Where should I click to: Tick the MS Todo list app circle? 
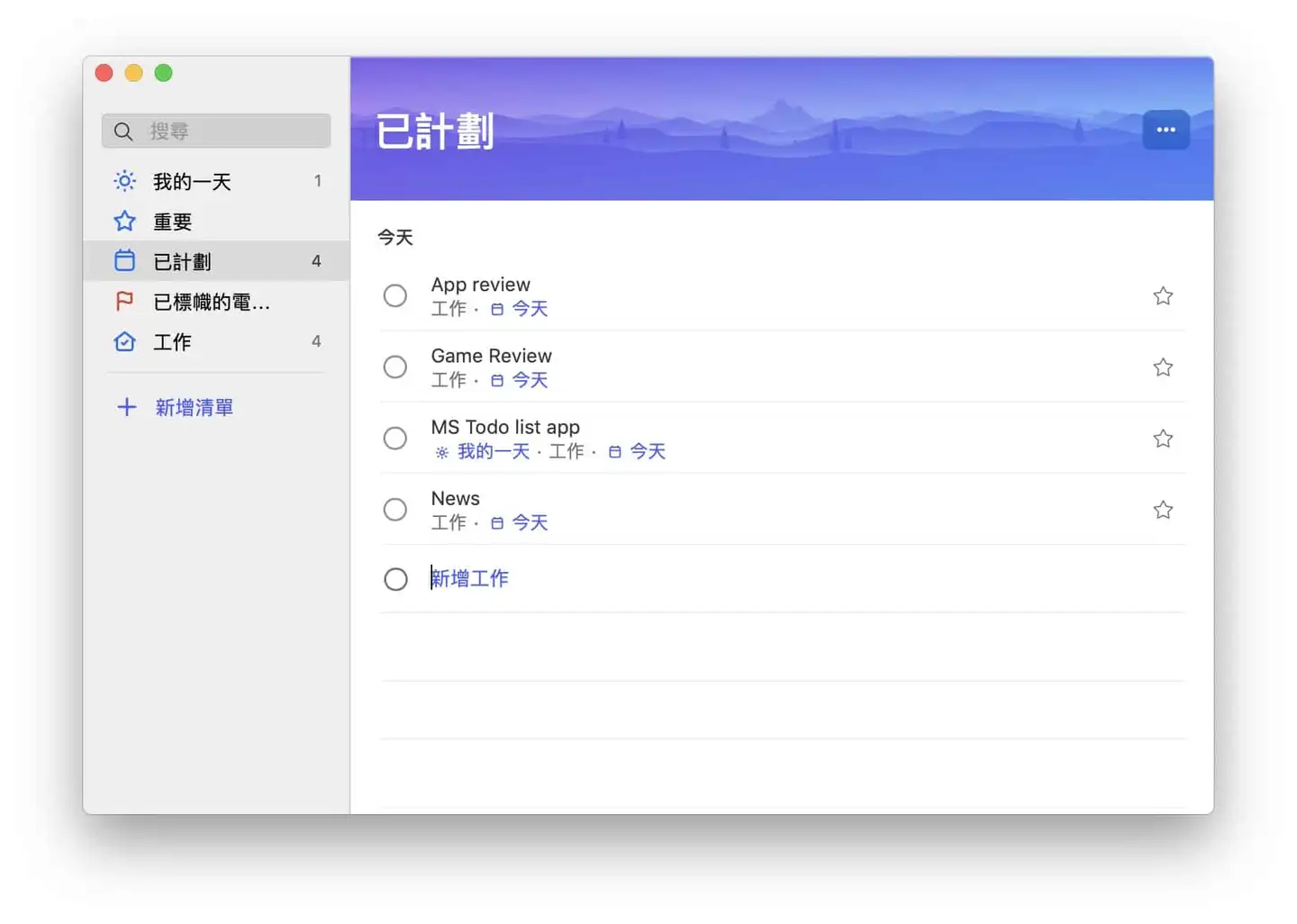pyautogui.click(x=395, y=439)
